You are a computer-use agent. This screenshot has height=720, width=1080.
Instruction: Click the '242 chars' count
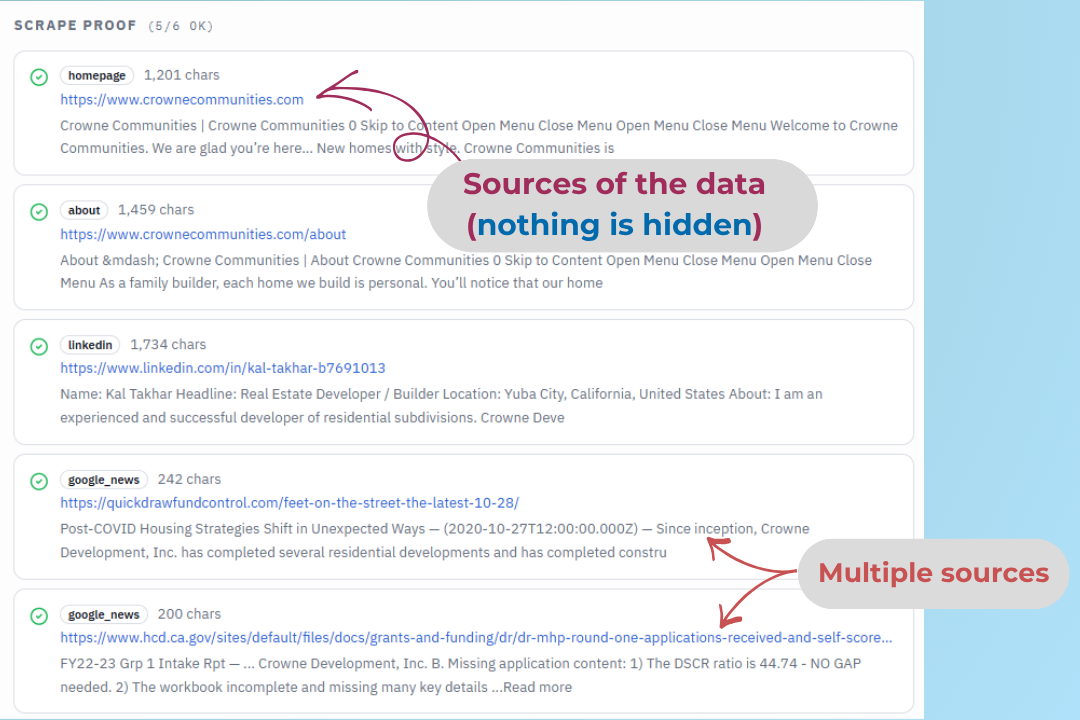pyautogui.click(x=189, y=479)
